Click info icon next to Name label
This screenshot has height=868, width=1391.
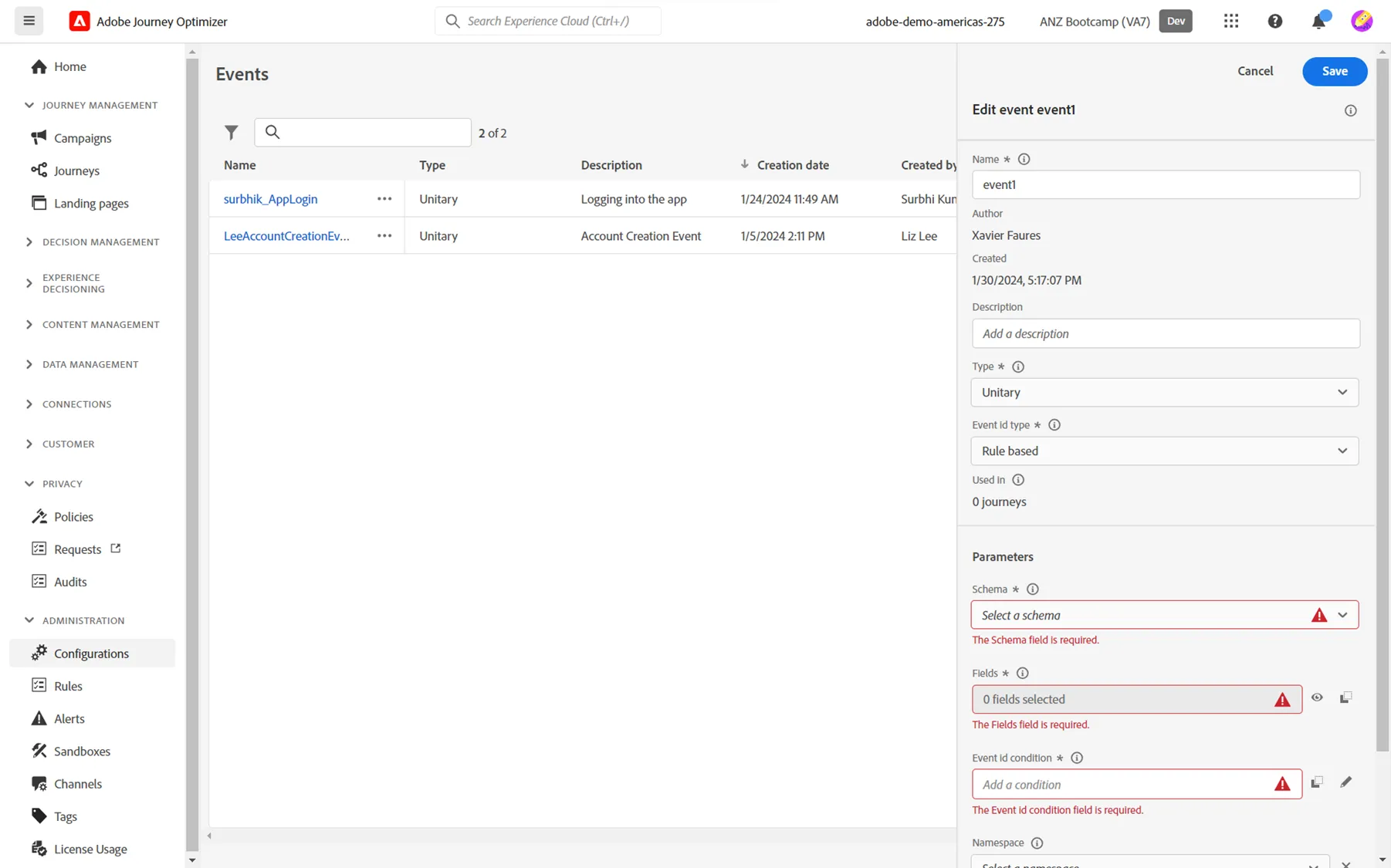(x=1024, y=159)
